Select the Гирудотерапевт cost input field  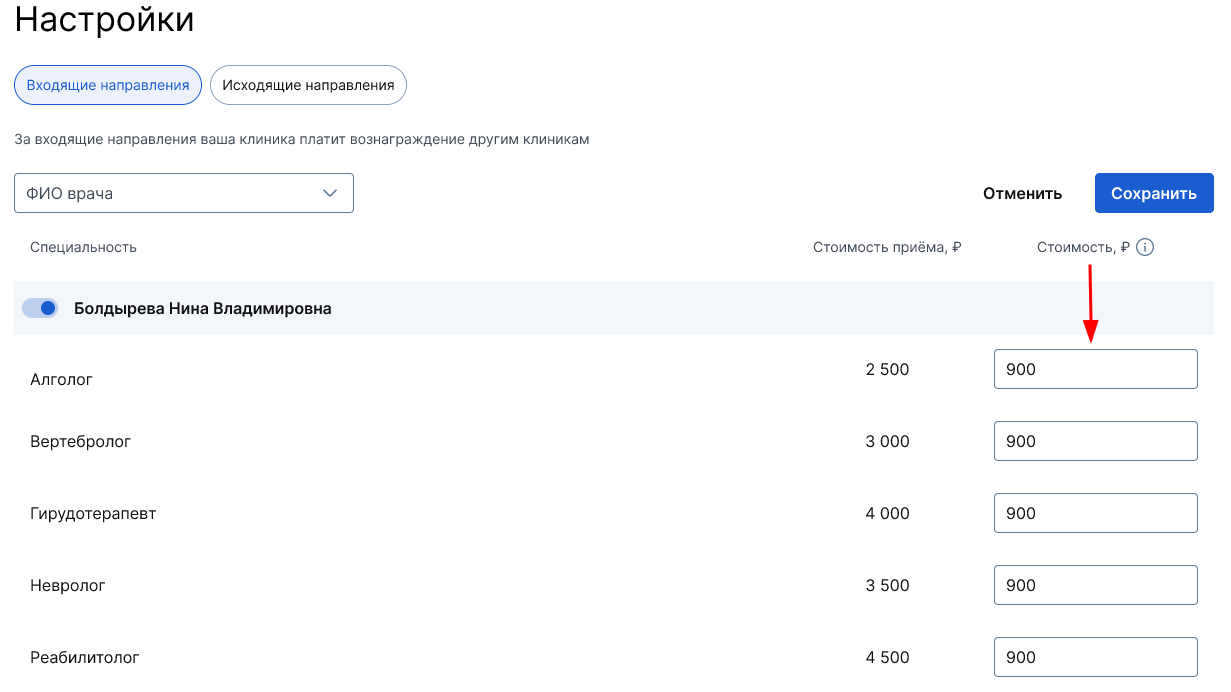pyautogui.click(x=1095, y=513)
